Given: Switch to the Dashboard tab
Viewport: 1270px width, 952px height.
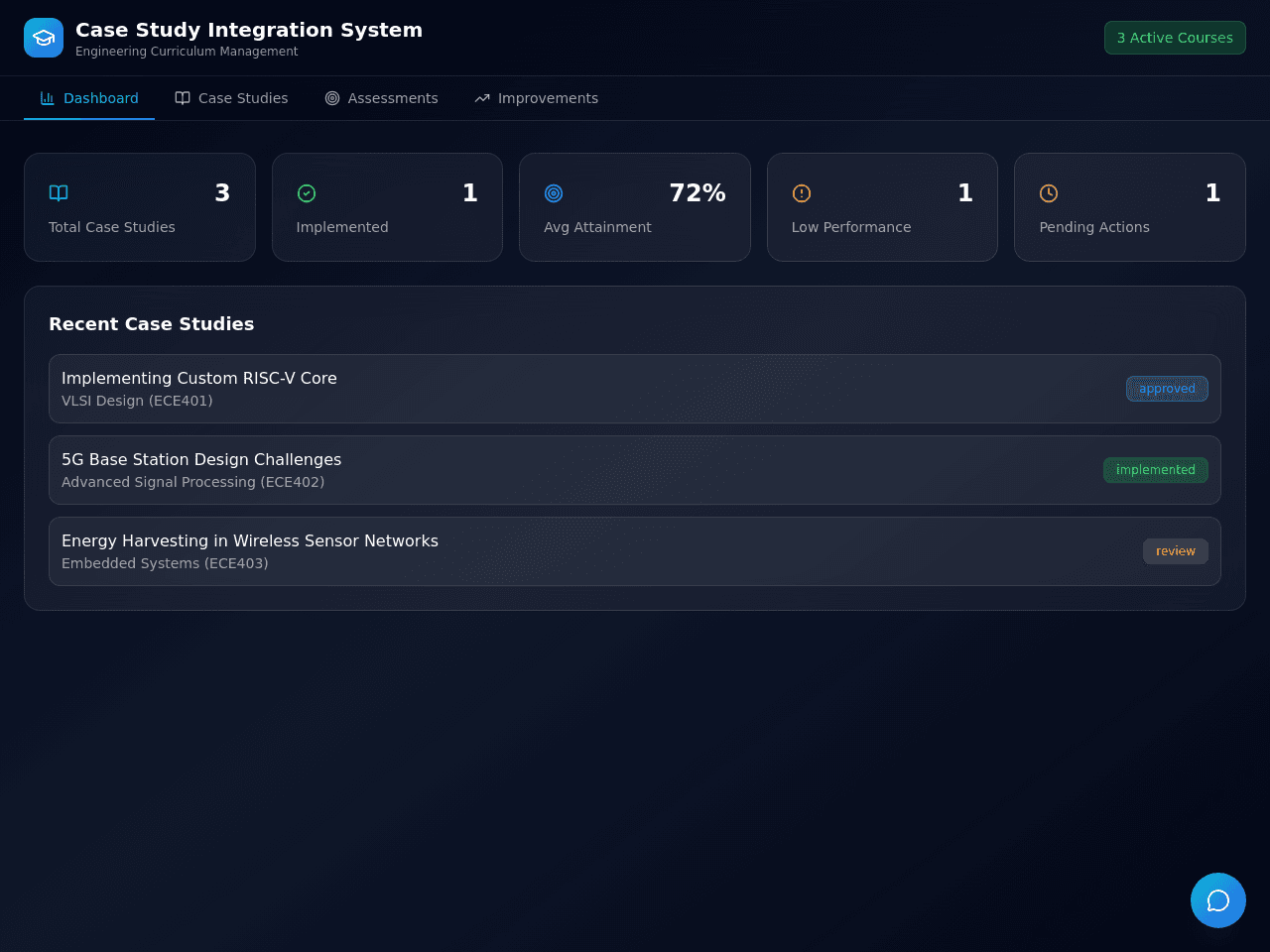Looking at the screenshot, I should pos(89,98).
